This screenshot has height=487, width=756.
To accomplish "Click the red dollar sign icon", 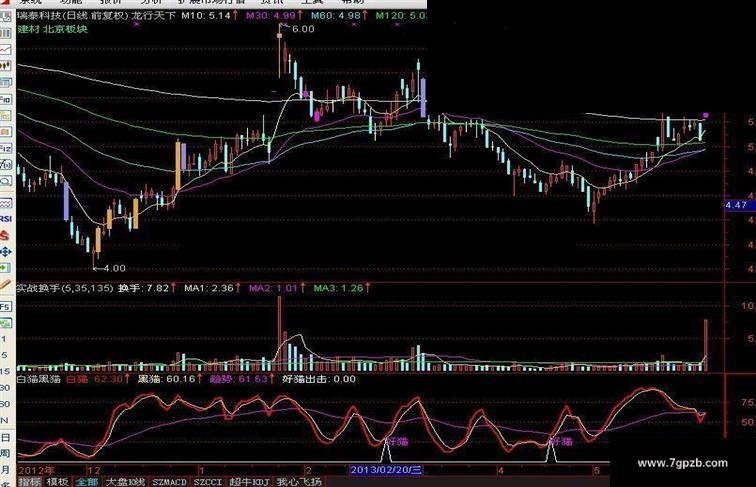I will [6, 235].
